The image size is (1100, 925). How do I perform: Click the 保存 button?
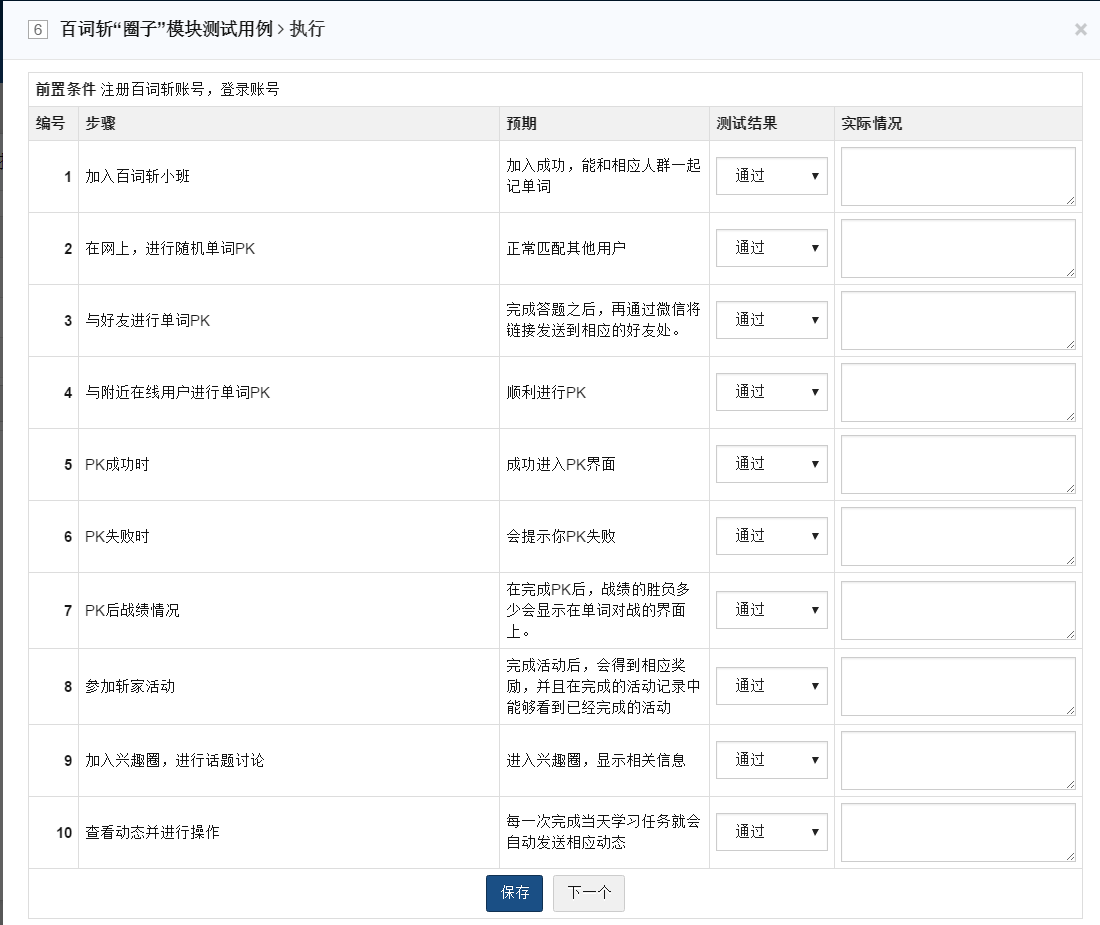tap(514, 893)
